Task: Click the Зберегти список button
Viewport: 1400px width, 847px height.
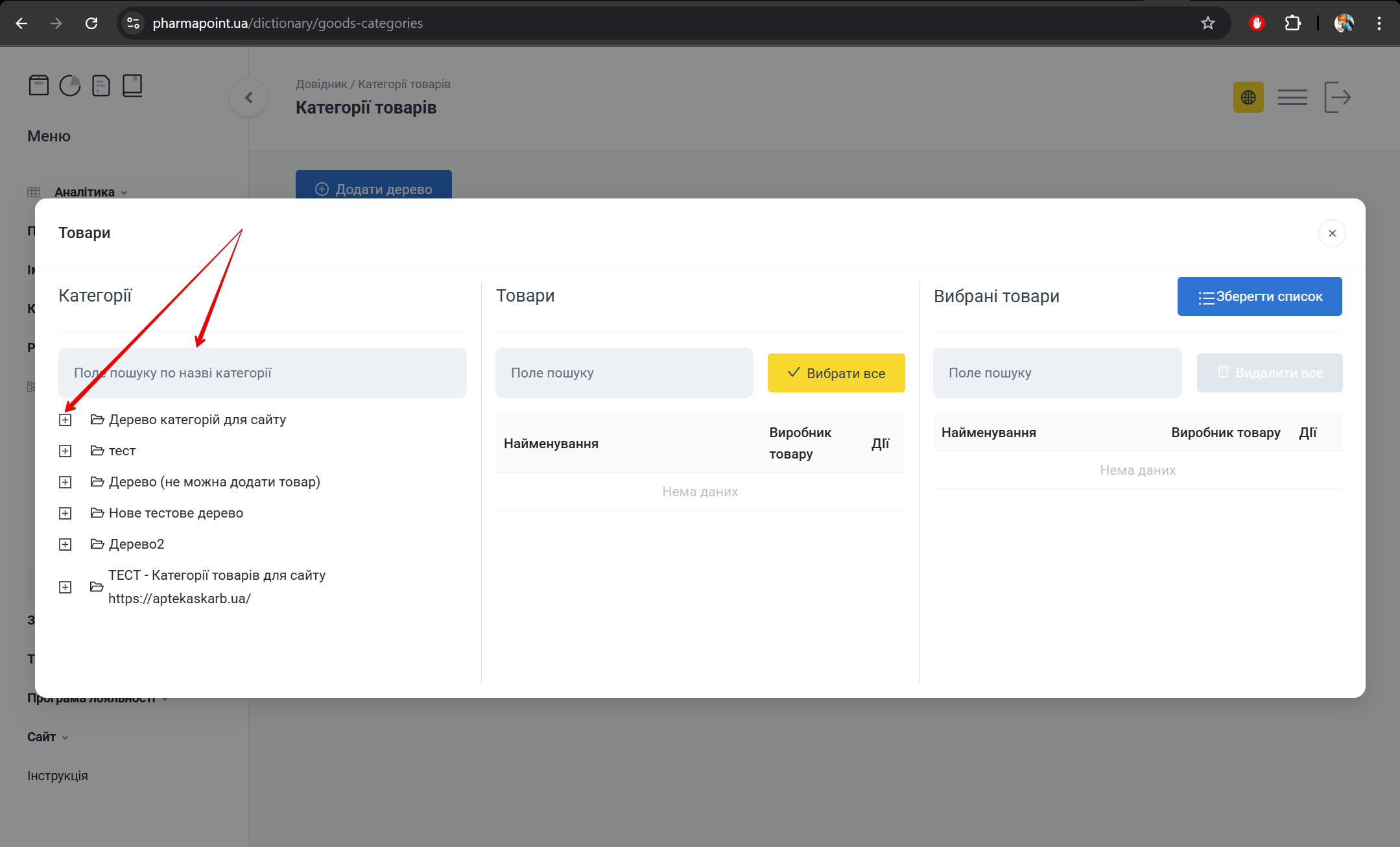Action: [1259, 296]
